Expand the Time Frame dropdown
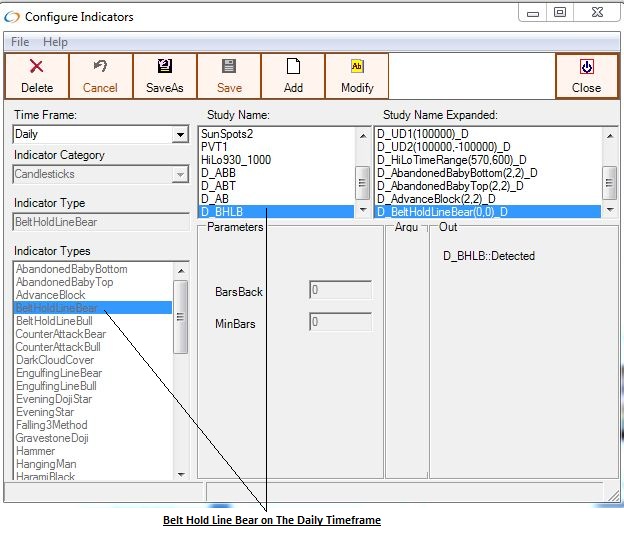Viewport: 624px width, 544px height. click(180, 135)
